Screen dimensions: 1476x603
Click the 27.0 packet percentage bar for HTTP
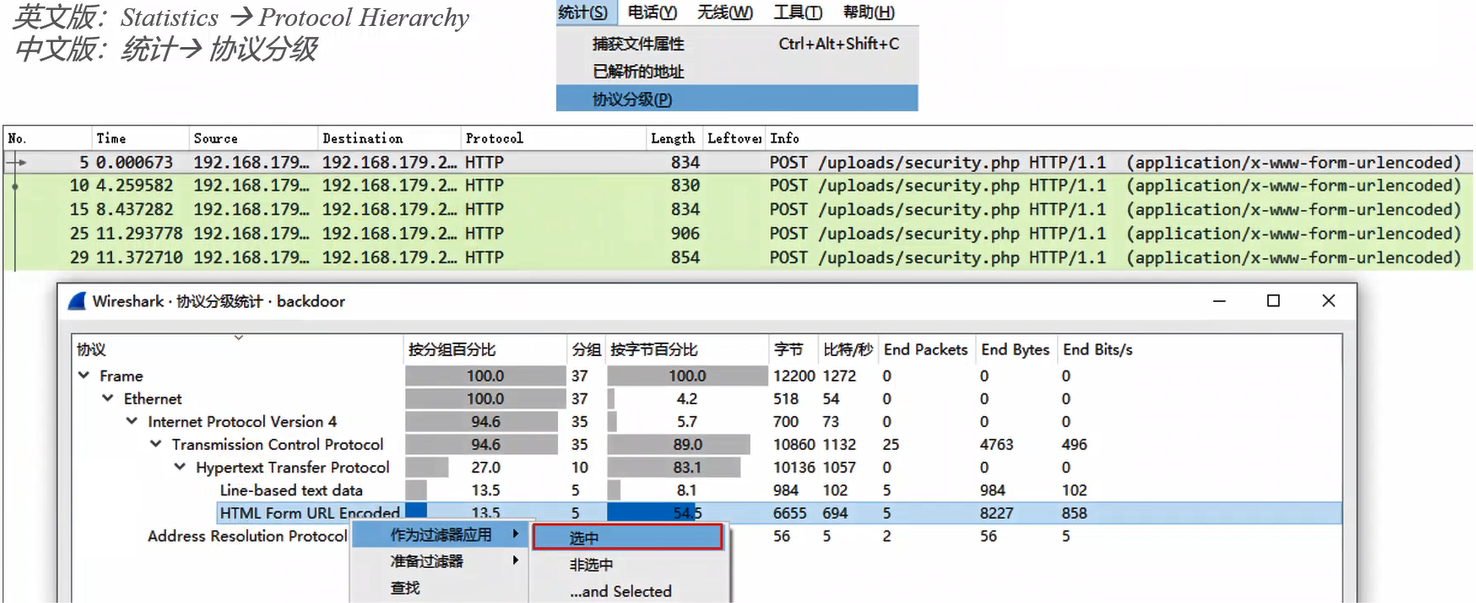[x=427, y=468]
